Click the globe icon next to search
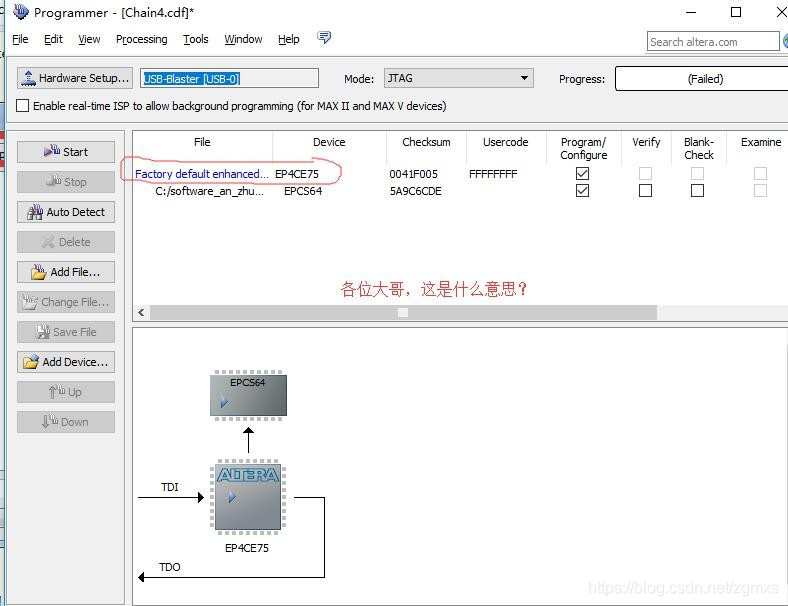 [x=785, y=41]
